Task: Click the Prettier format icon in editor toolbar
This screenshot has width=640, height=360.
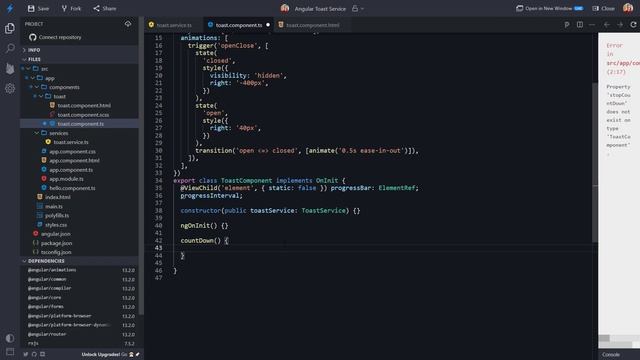Action: pyautogui.click(x=567, y=25)
